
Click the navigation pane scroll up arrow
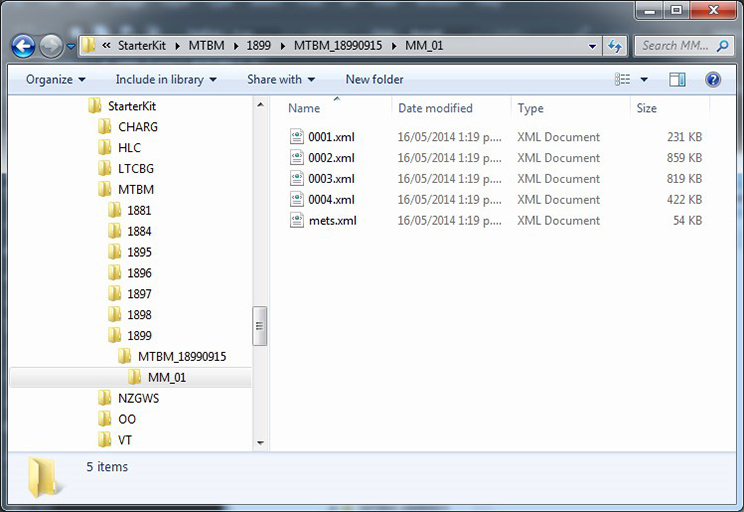pos(260,104)
